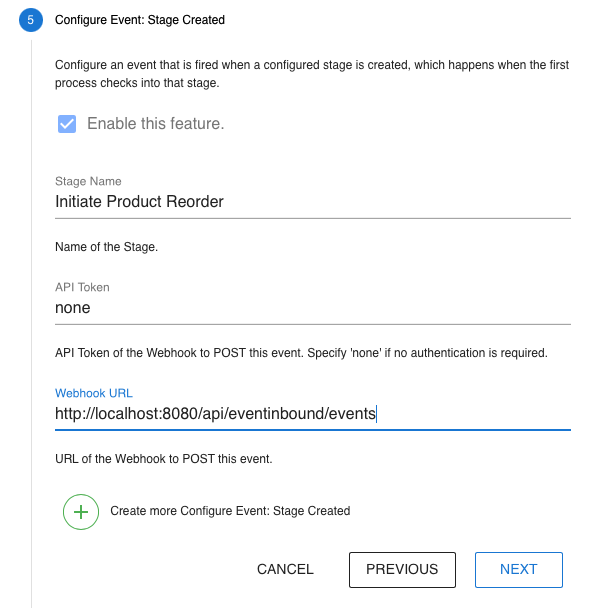Viewport: 591px width, 608px height.
Task: Proceed with the NEXT button
Action: point(518,570)
